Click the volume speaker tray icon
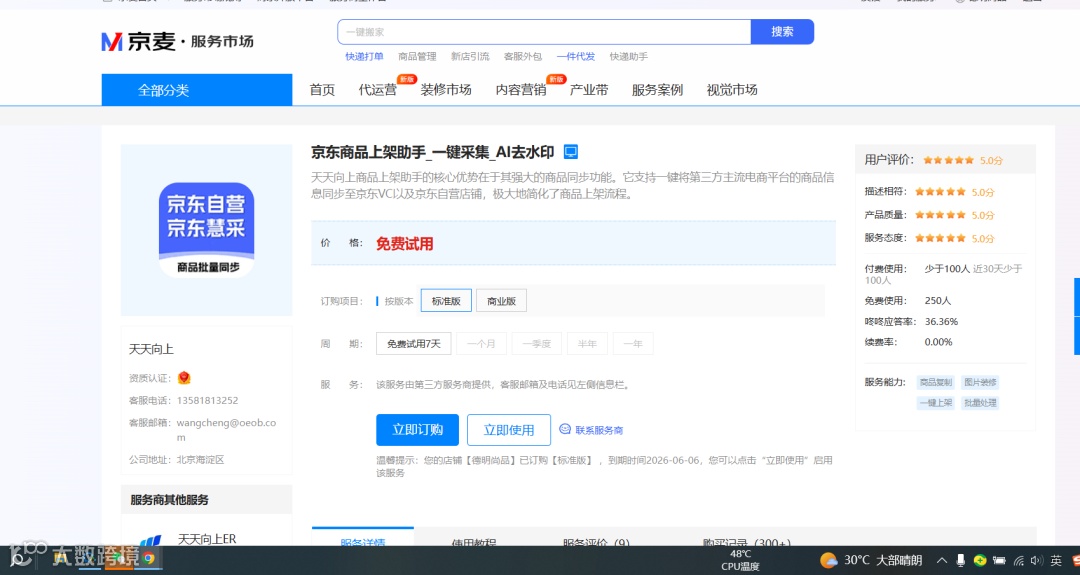This screenshot has height=575, width=1080. coord(1037,560)
